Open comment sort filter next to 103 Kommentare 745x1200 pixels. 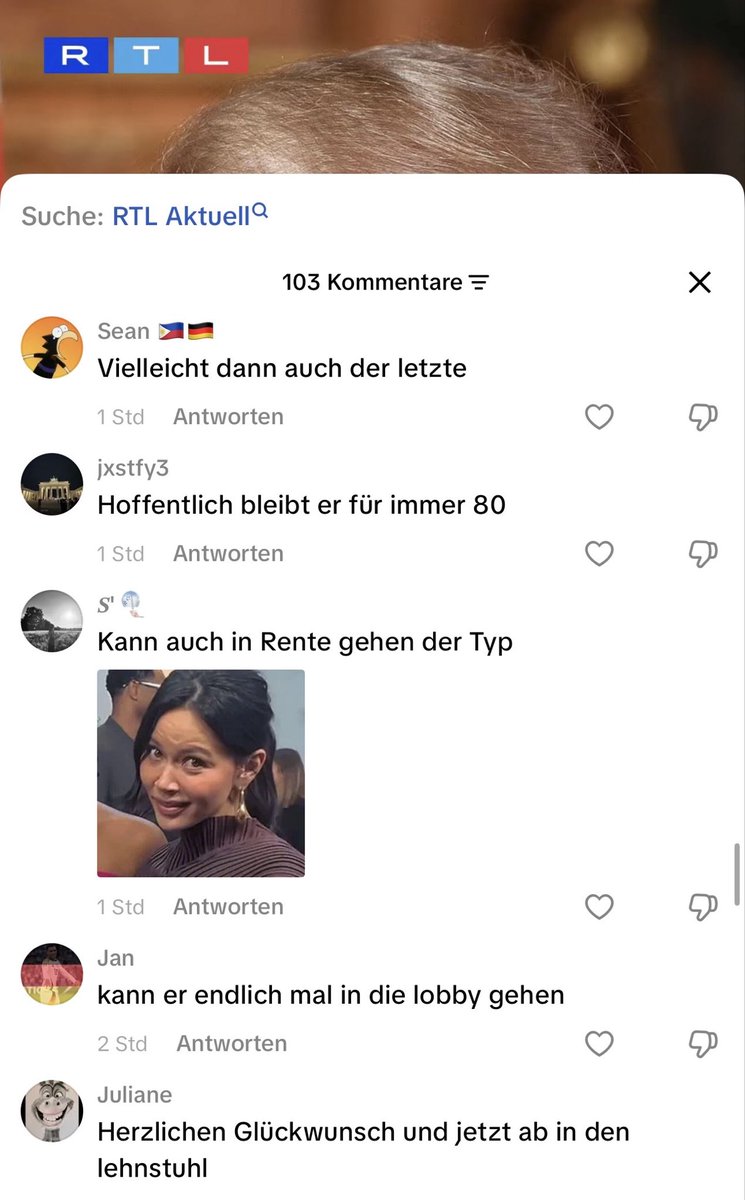pyautogui.click(x=479, y=283)
